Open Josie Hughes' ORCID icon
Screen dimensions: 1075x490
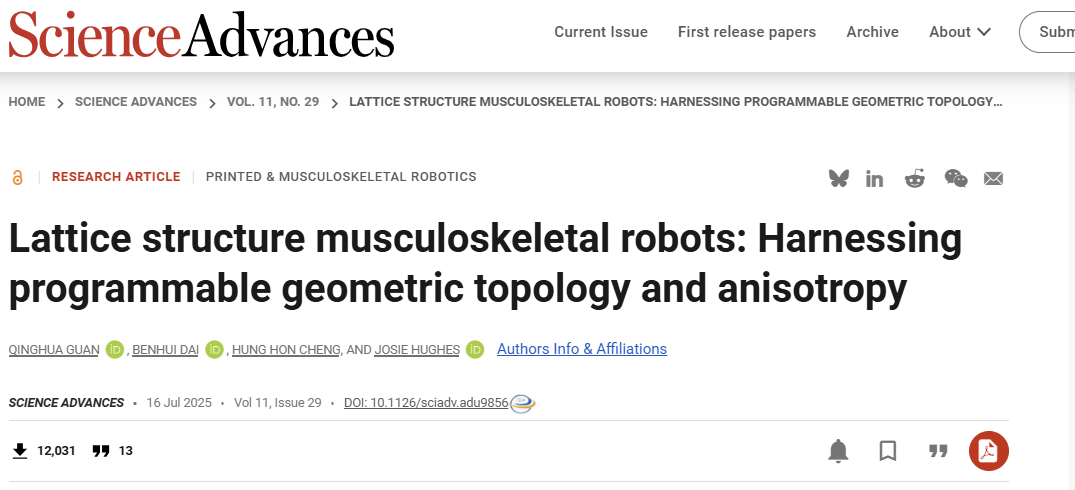(475, 349)
